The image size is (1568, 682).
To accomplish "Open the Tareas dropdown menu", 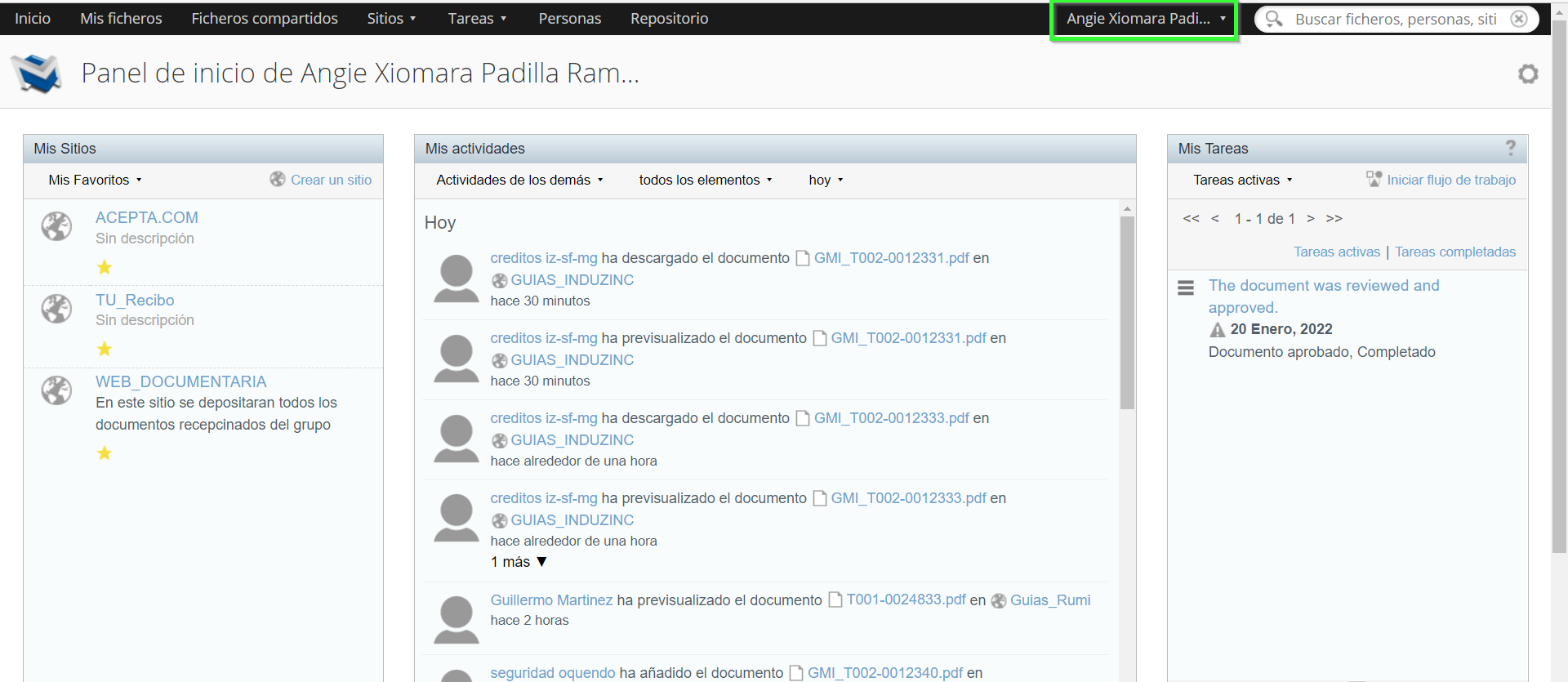I will point(478,18).
